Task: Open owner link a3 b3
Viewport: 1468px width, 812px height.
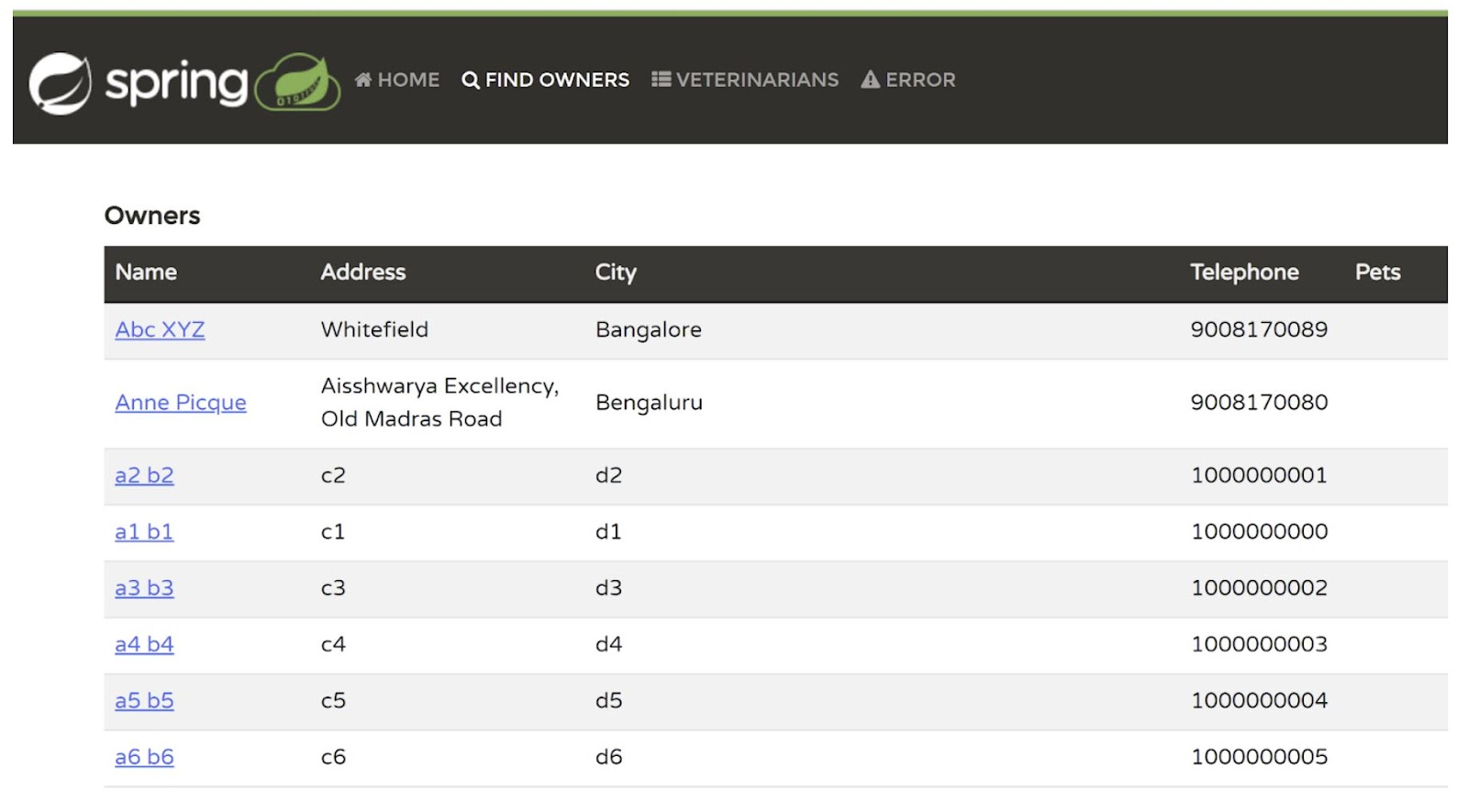Action: 144,588
